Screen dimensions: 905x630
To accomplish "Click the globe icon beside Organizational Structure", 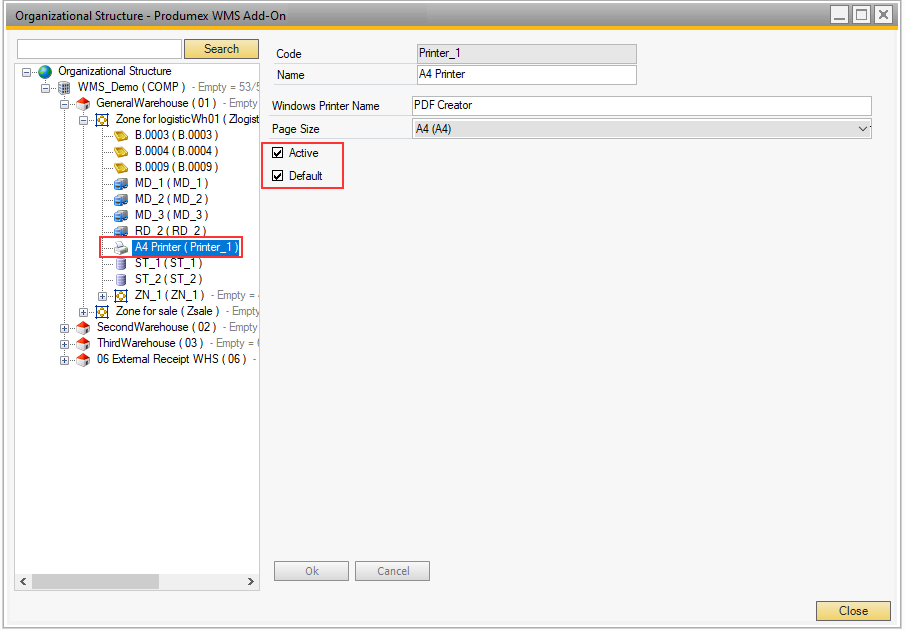I will pyautogui.click(x=44, y=72).
